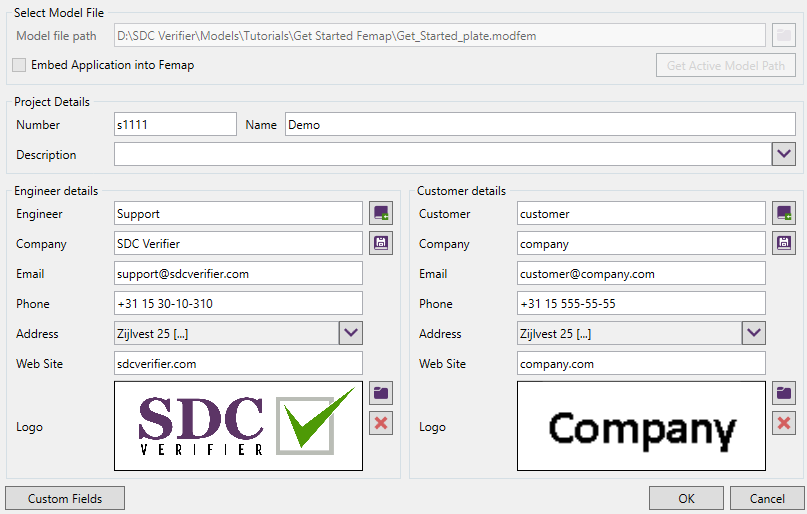
Task: Enable Embed Application into Femap checkbox
Action: pos(20,65)
